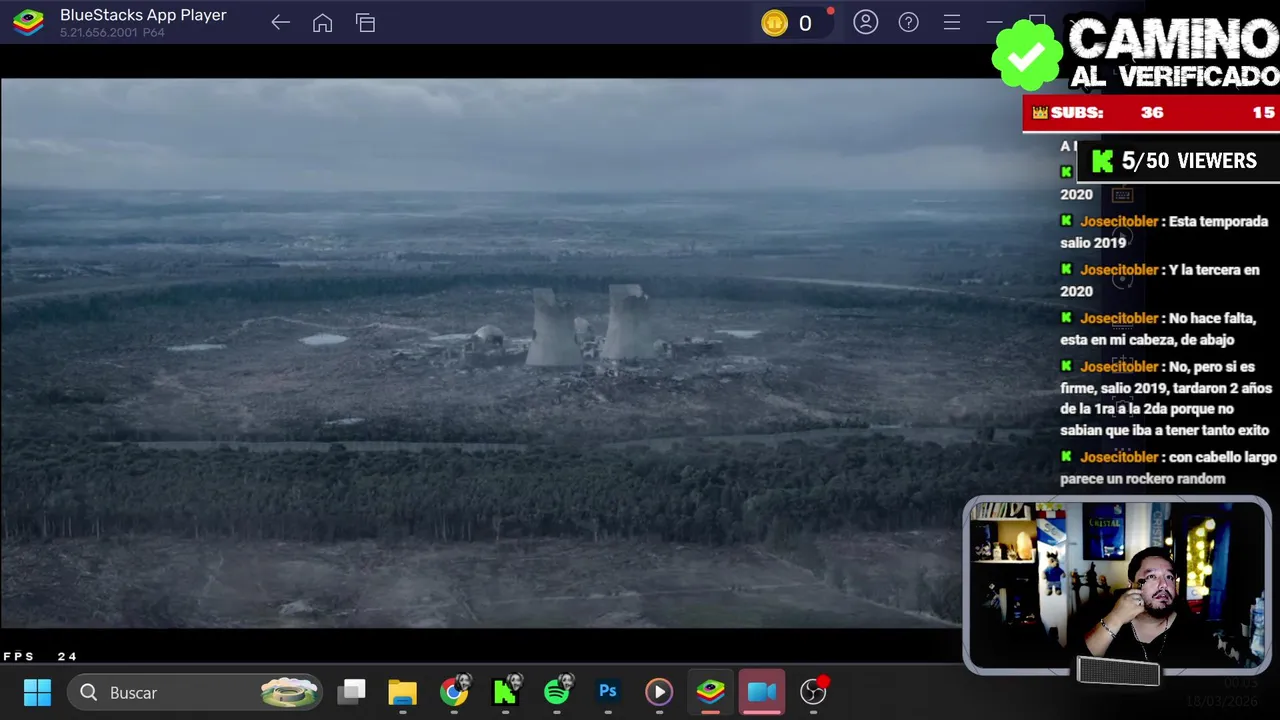Viewport: 1280px width, 720px height.
Task: Click the BlueStacks App Player title
Action: pyautogui.click(x=143, y=15)
